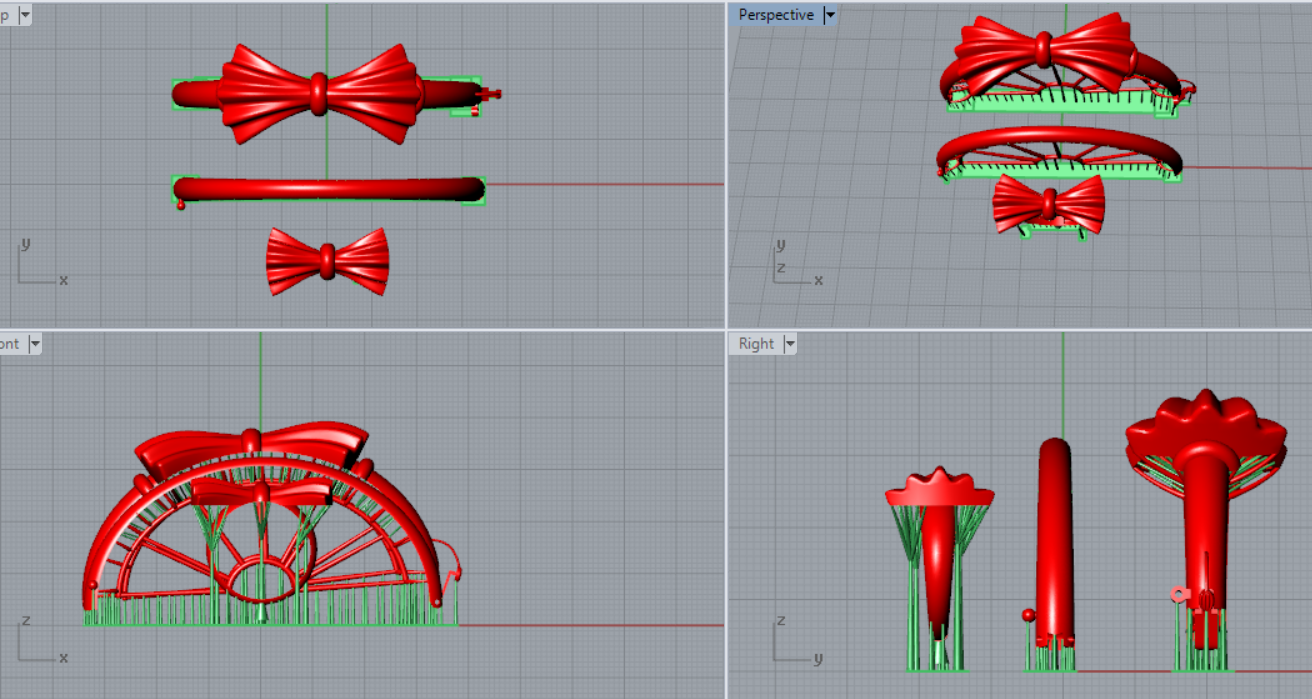Select the leftmost bow object in Right viewport

point(938,540)
